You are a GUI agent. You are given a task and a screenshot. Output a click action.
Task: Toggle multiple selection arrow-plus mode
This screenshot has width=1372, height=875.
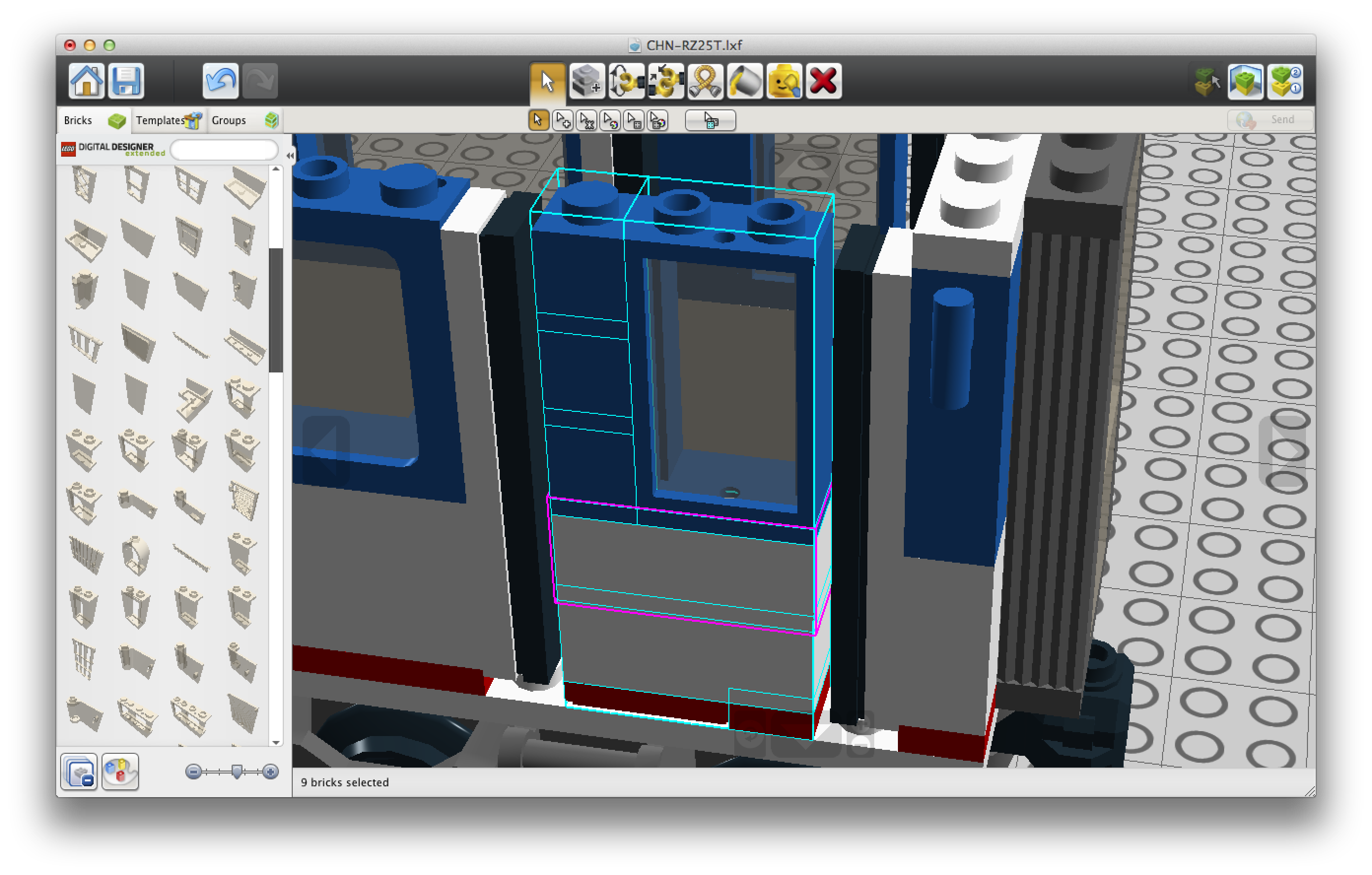point(562,121)
